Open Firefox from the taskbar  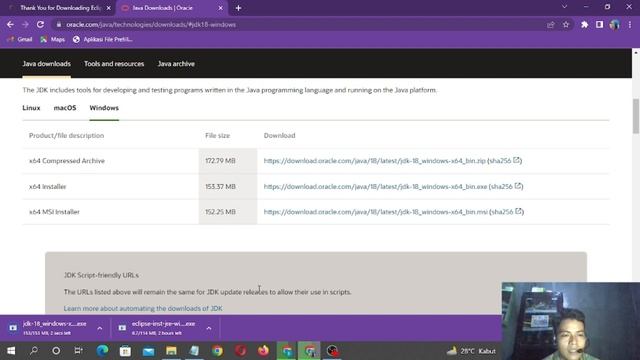[263, 351]
